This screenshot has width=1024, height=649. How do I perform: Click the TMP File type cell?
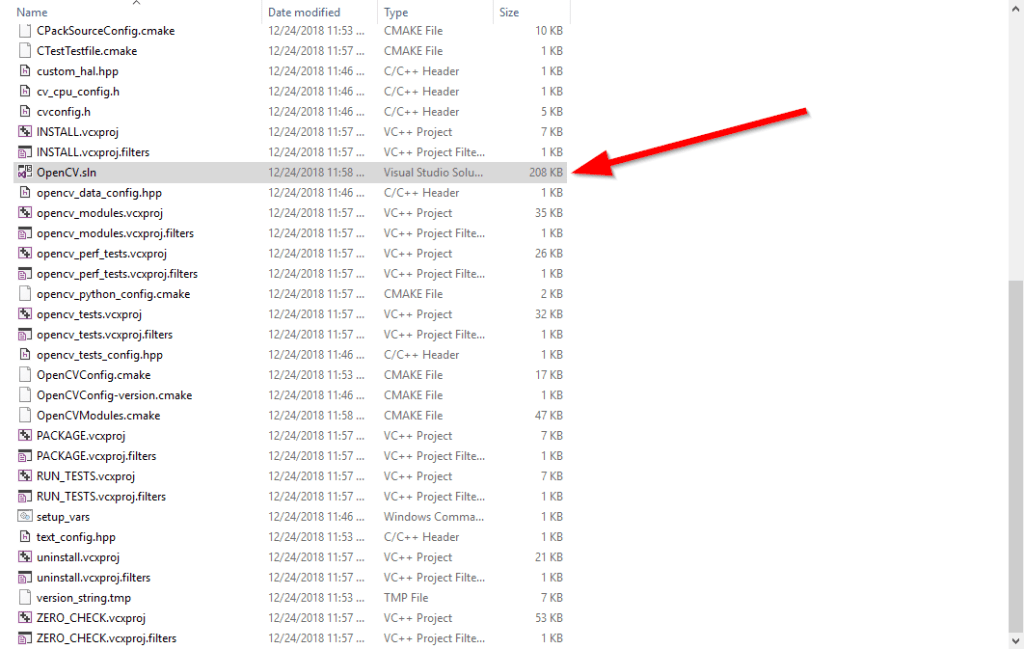click(x=406, y=597)
